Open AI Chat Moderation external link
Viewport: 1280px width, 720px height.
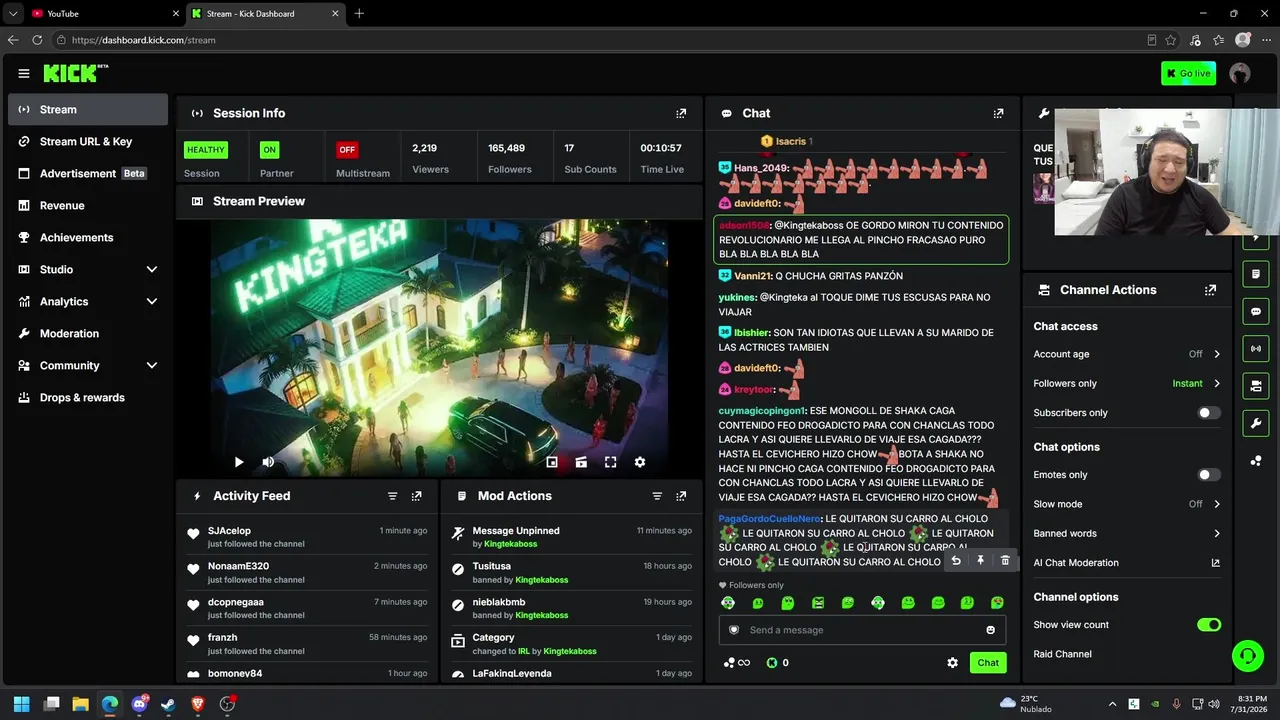click(1216, 563)
